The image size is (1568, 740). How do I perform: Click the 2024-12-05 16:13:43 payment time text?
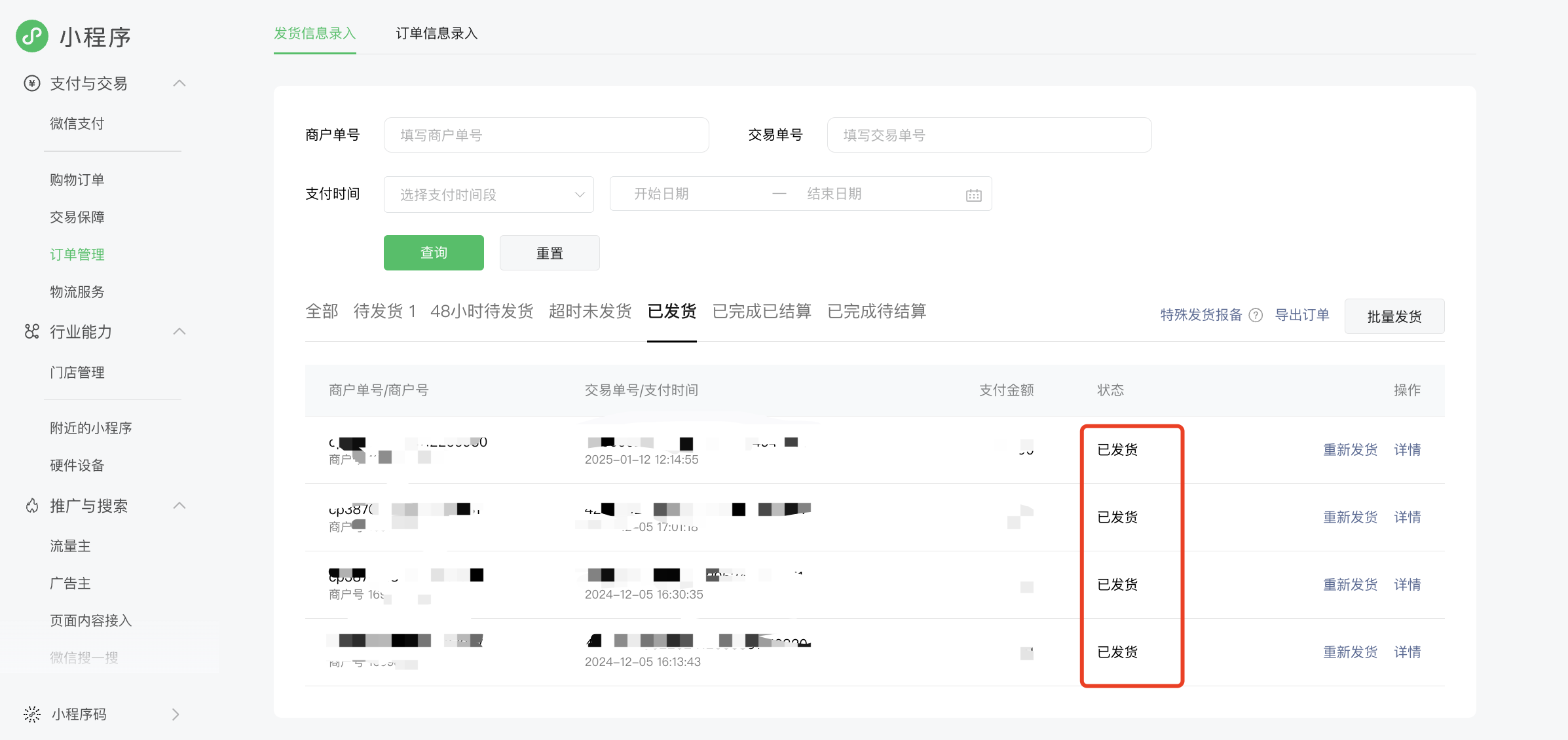pos(643,662)
